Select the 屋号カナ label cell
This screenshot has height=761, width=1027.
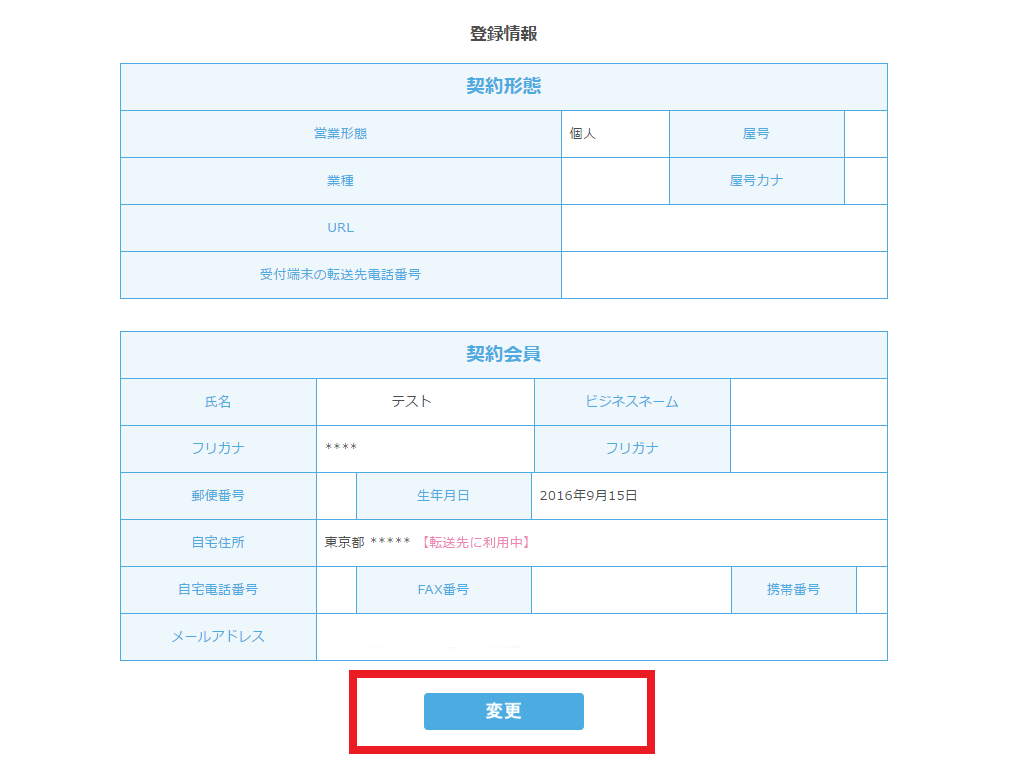pyautogui.click(x=756, y=181)
